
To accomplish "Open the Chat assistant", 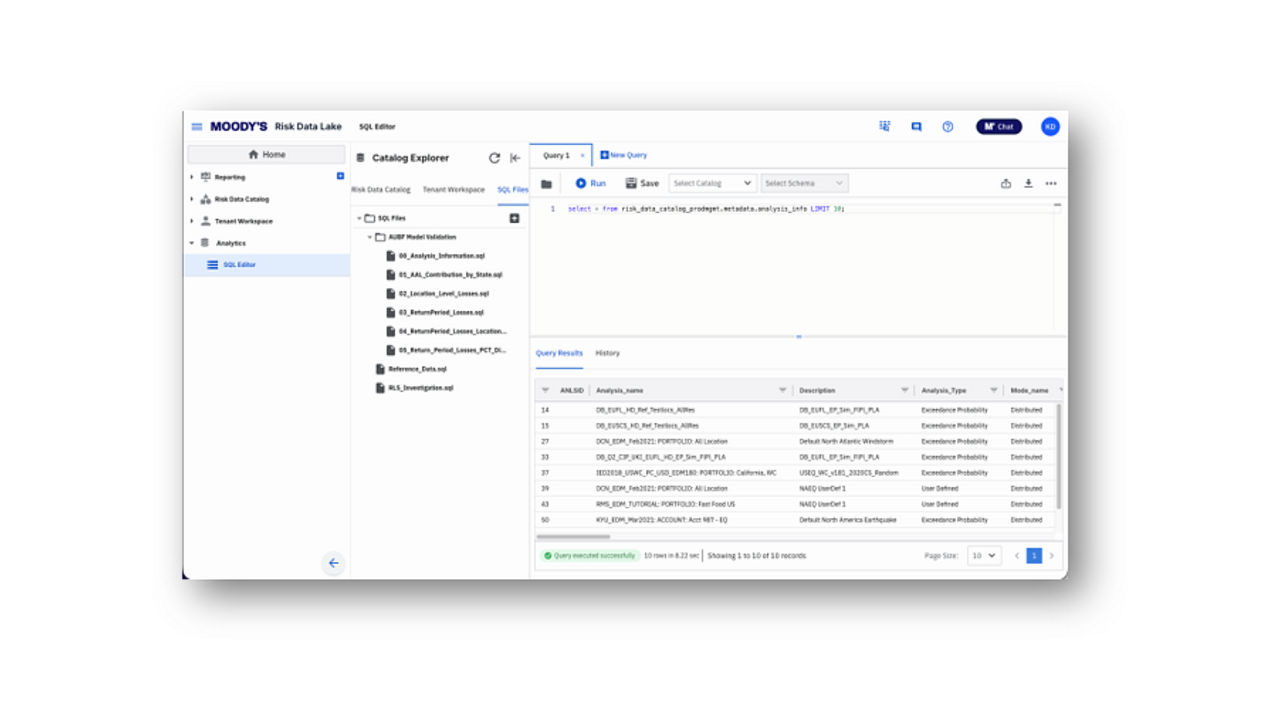I will click(x=999, y=127).
